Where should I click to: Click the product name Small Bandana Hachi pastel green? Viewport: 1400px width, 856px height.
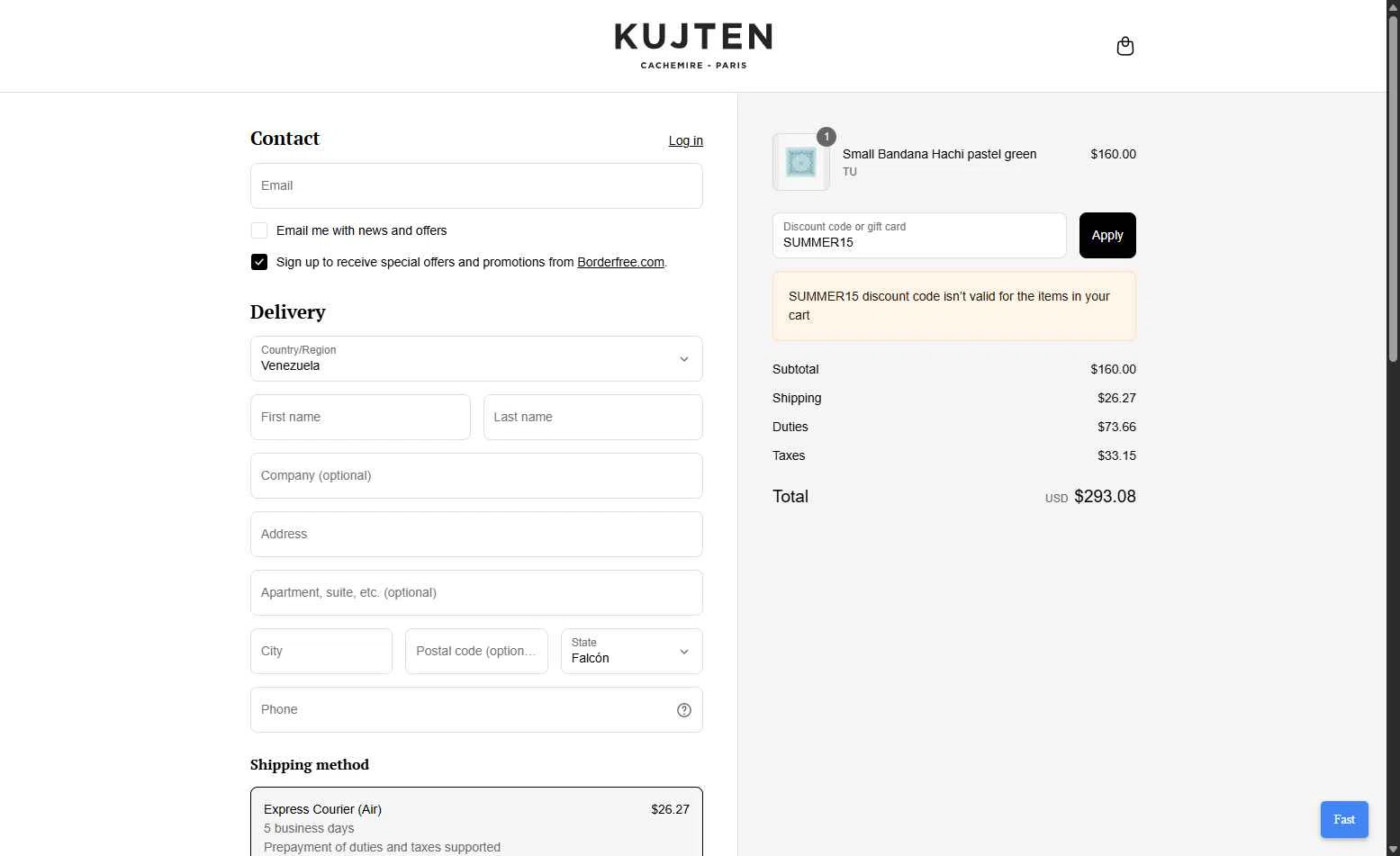coord(939,154)
